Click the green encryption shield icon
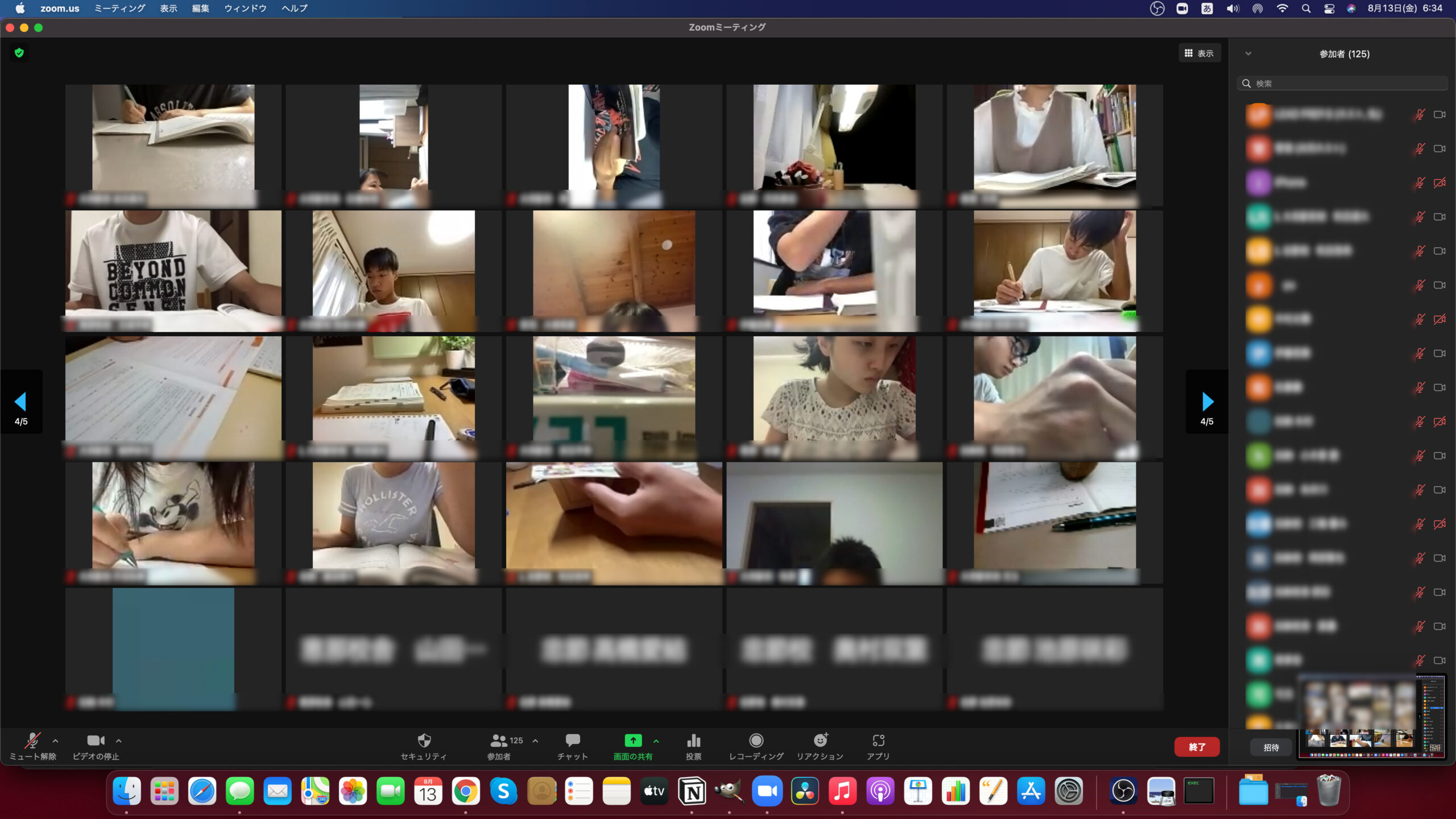 click(x=19, y=53)
